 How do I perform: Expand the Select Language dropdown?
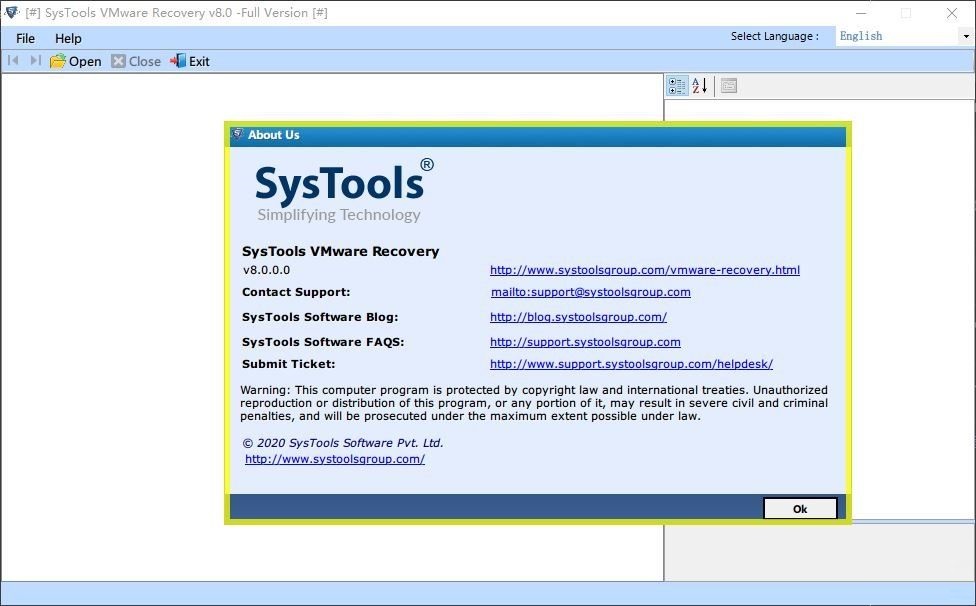click(x=966, y=36)
